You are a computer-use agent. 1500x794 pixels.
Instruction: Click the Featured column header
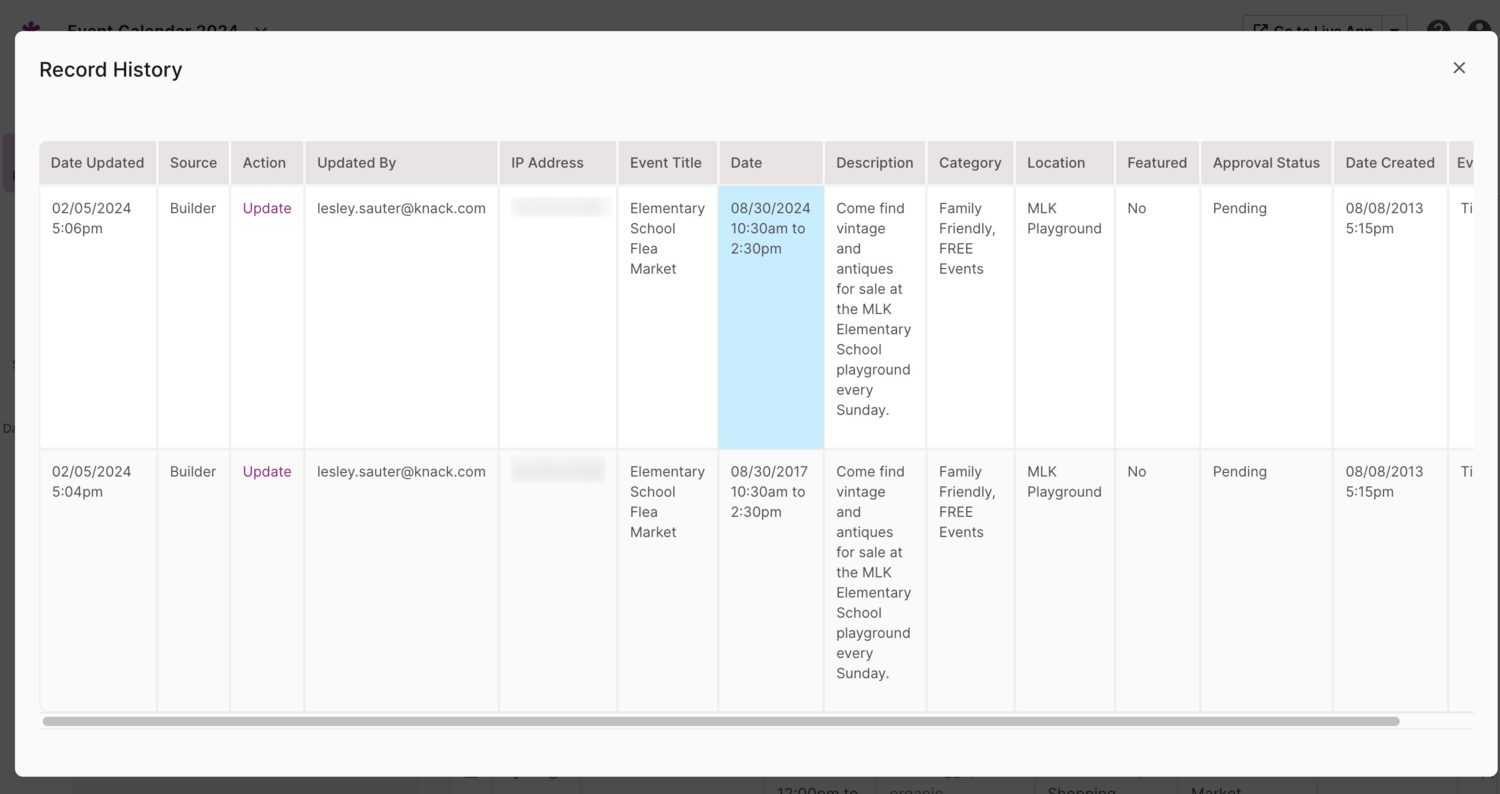coord(1157,163)
